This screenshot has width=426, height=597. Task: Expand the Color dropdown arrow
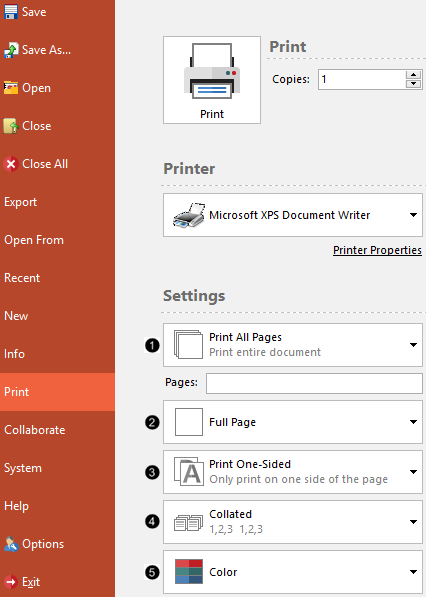413,572
